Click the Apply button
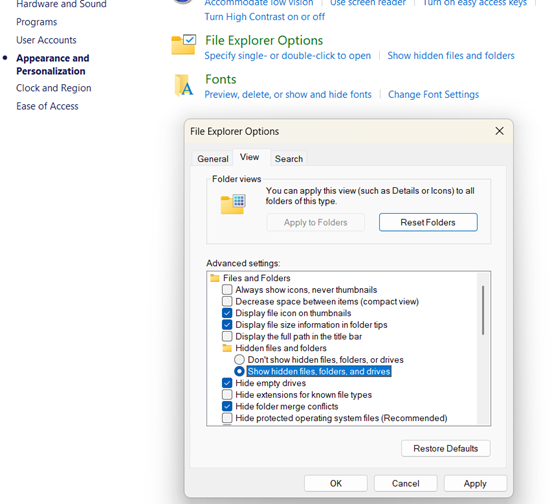This screenshot has height=504, width=552. pos(475,483)
